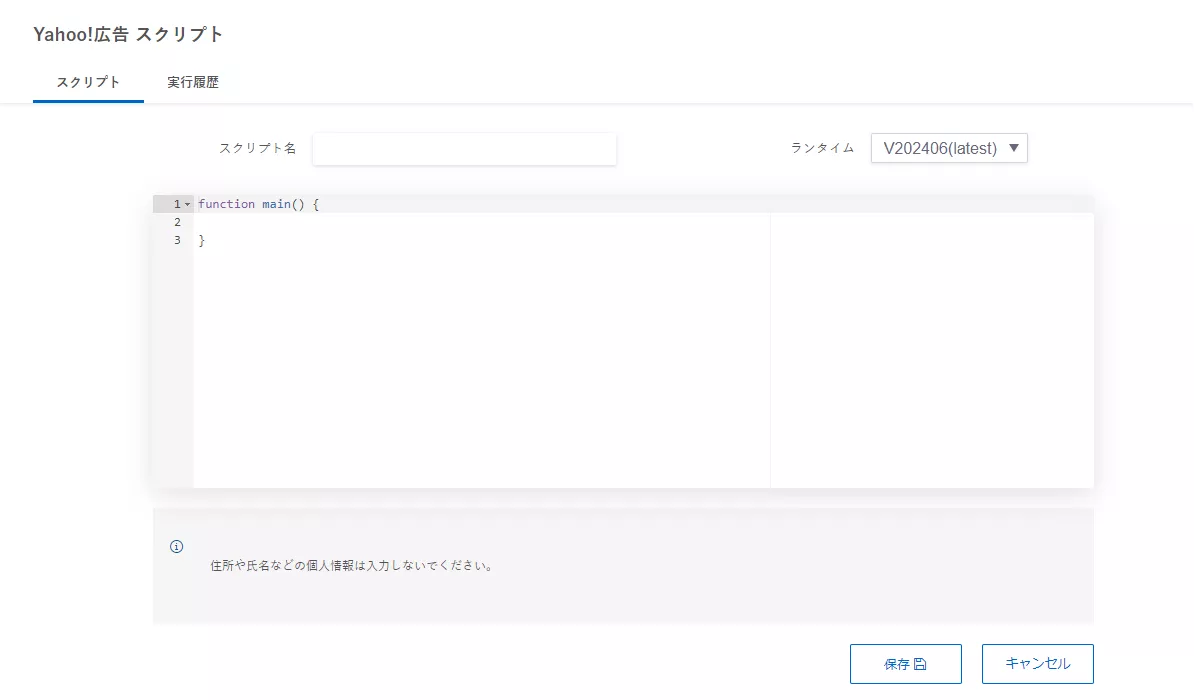This screenshot has width=1194, height=700.
Task: Click the info circle icon beside the notice
Action: pos(177,546)
